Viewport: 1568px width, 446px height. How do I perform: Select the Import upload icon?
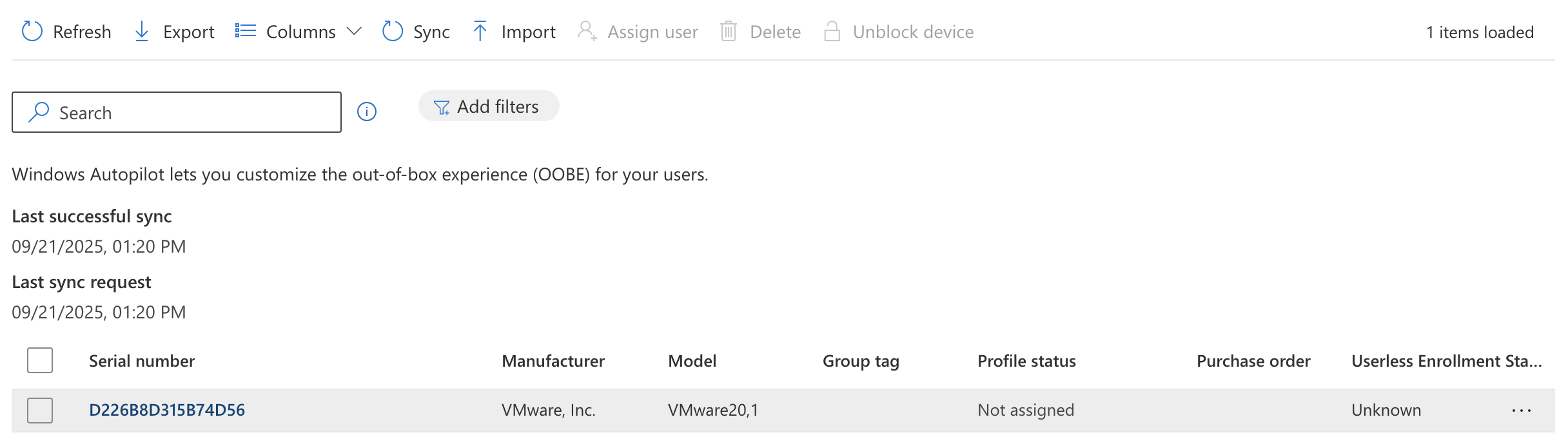(x=480, y=31)
